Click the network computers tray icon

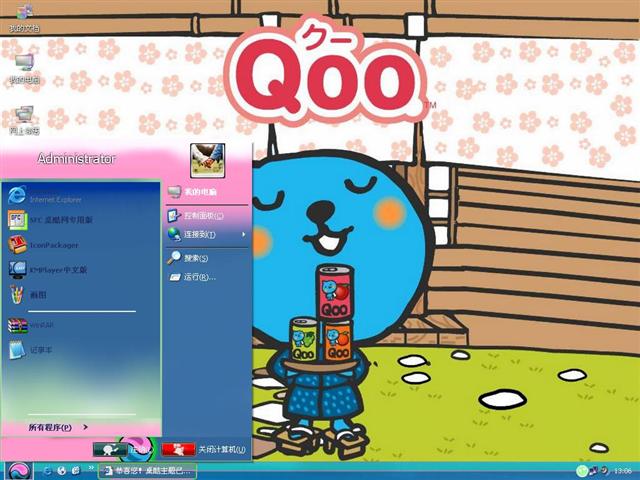coord(594,471)
